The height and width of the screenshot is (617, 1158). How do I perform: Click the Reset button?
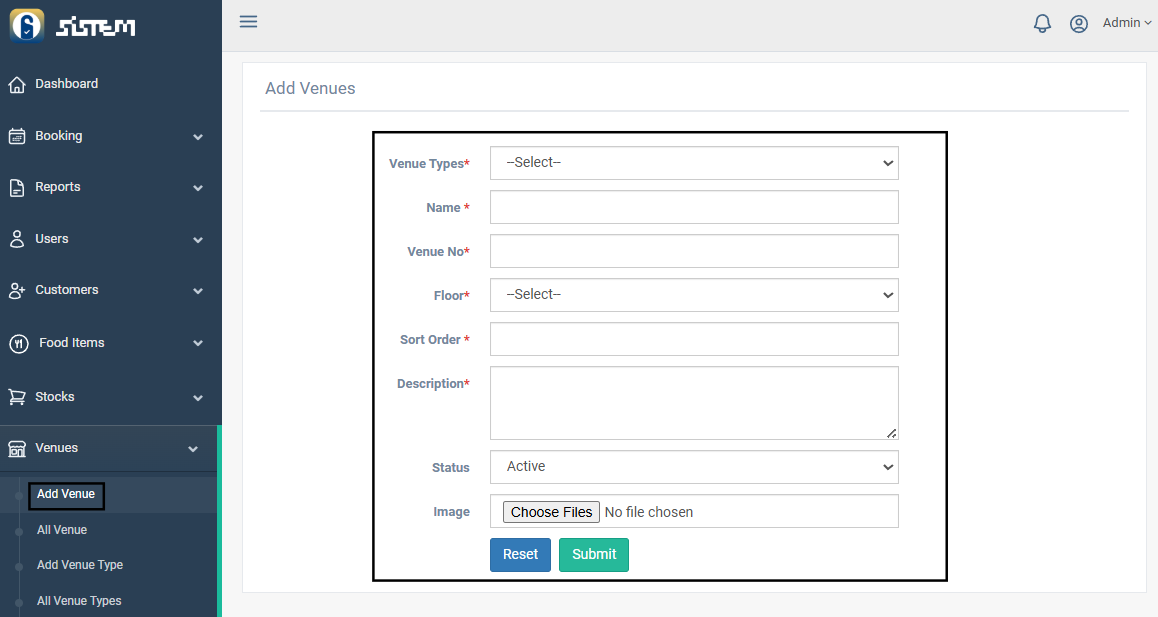[521, 555]
